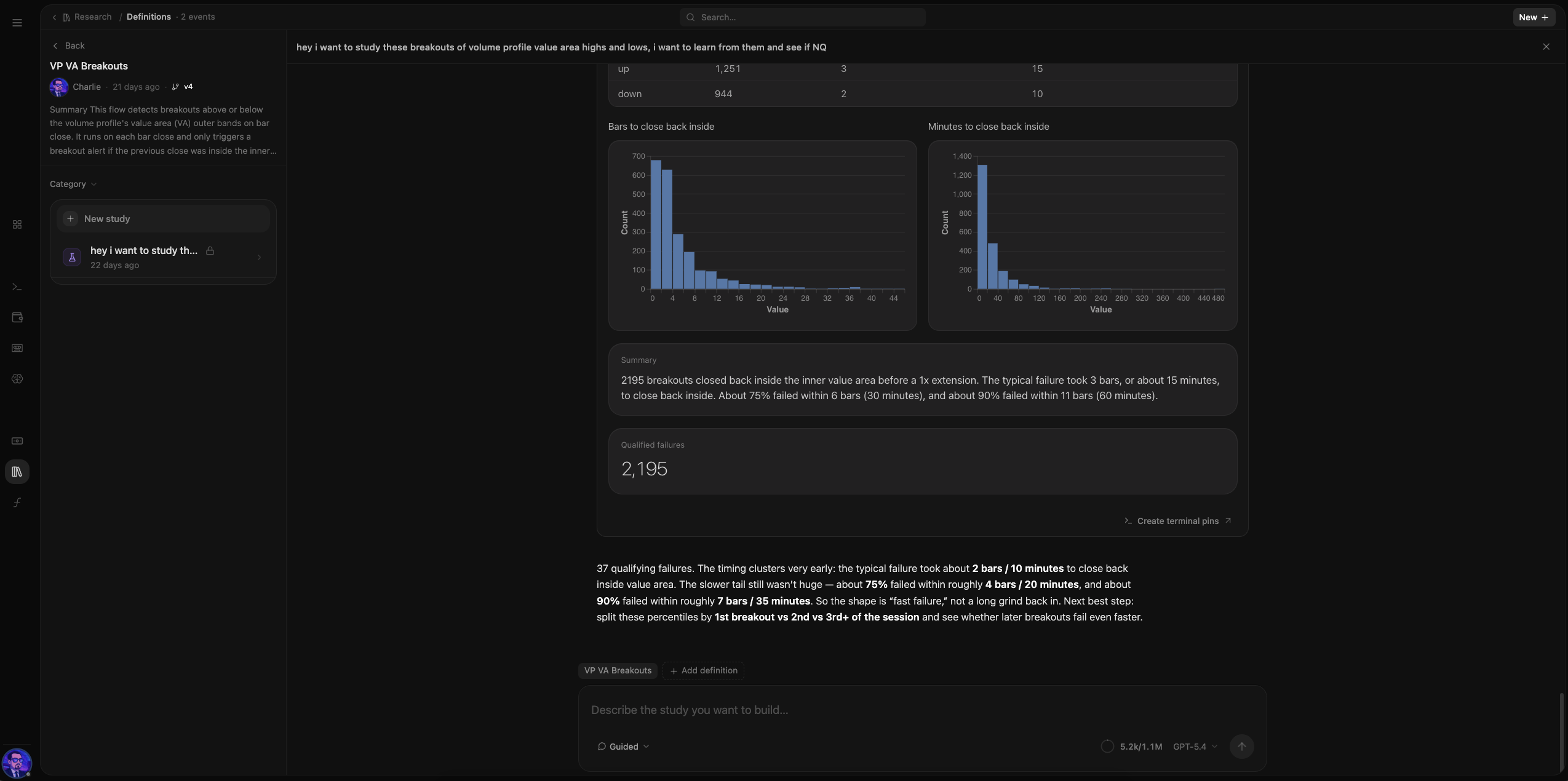Click Create terminal pins link

click(x=1177, y=521)
